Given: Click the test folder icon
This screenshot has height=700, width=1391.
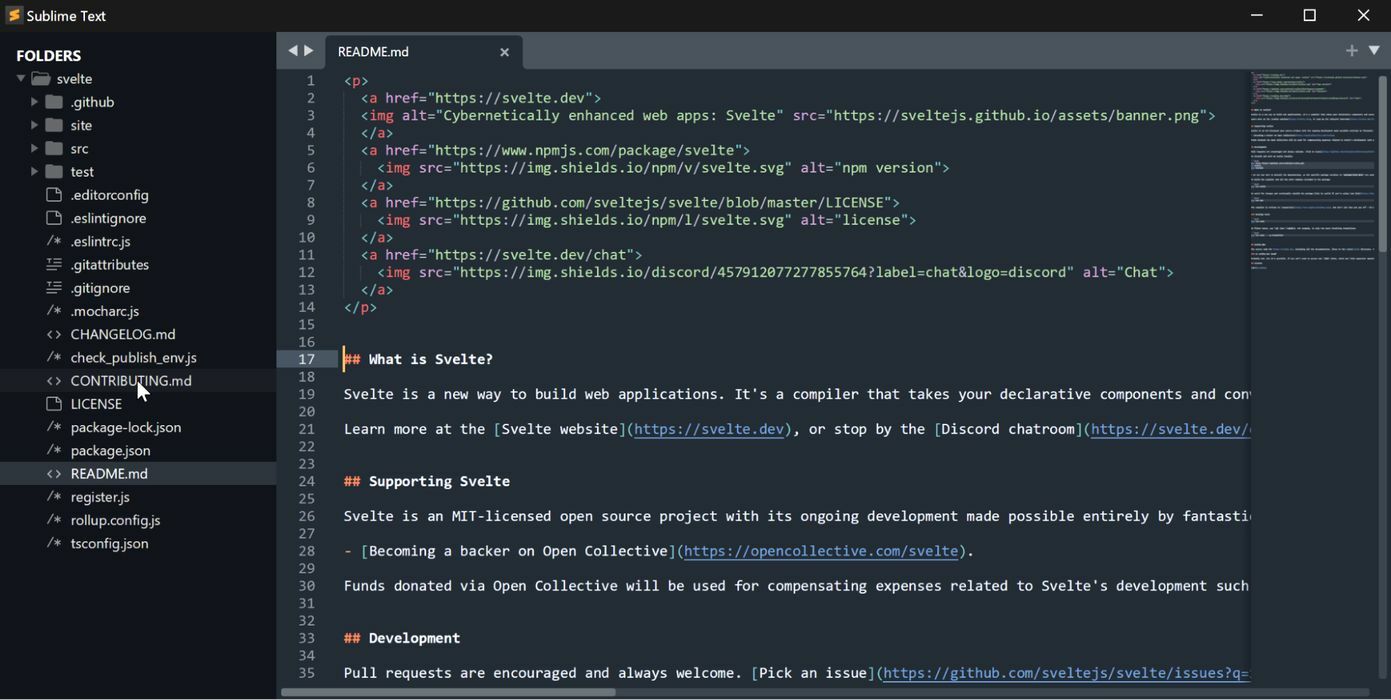Looking at the screenshot, I should pos(54,172).
